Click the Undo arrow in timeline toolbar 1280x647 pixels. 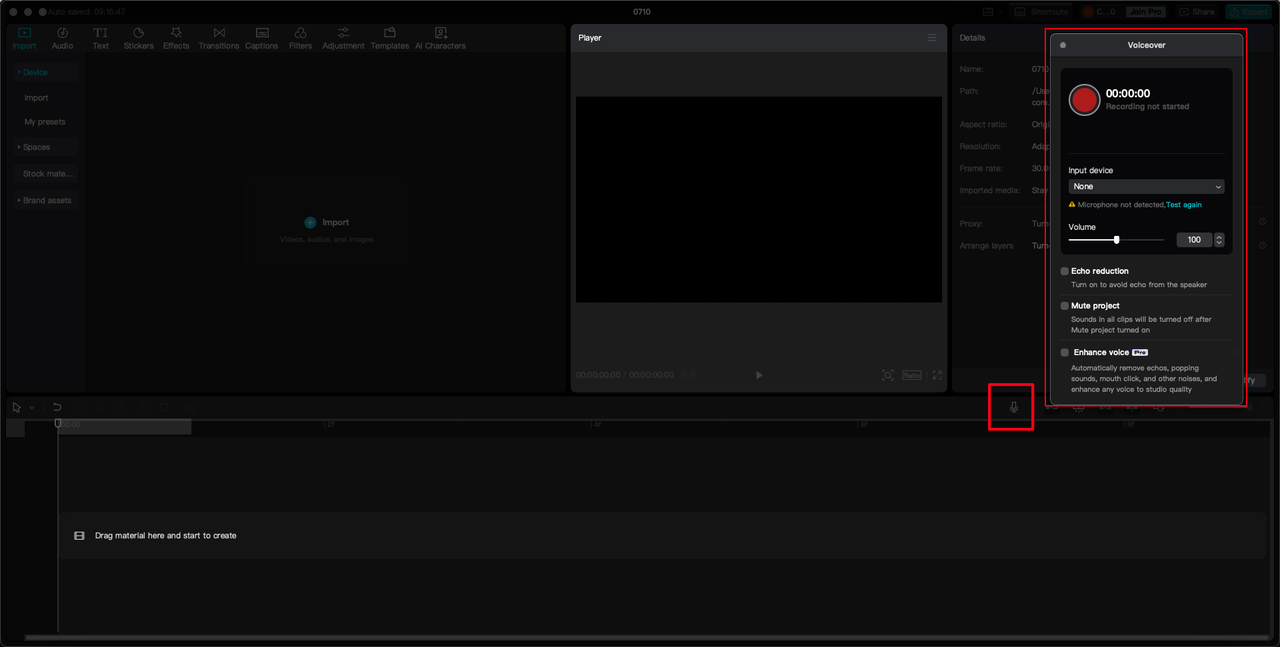tap(57, 407)
